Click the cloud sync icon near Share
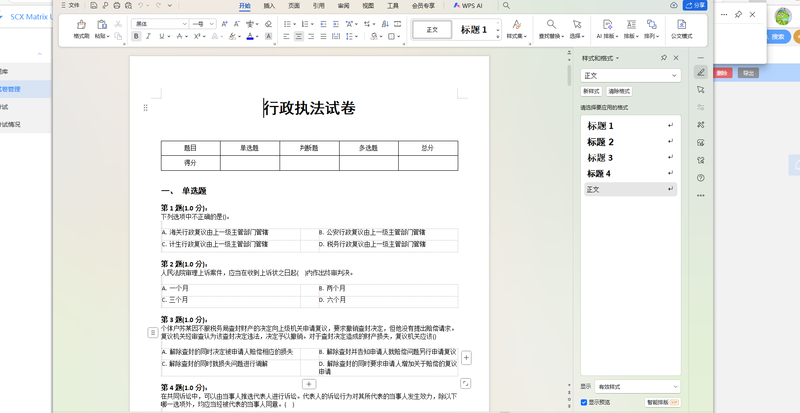This screenshot has width=800, height=413. 673,5
